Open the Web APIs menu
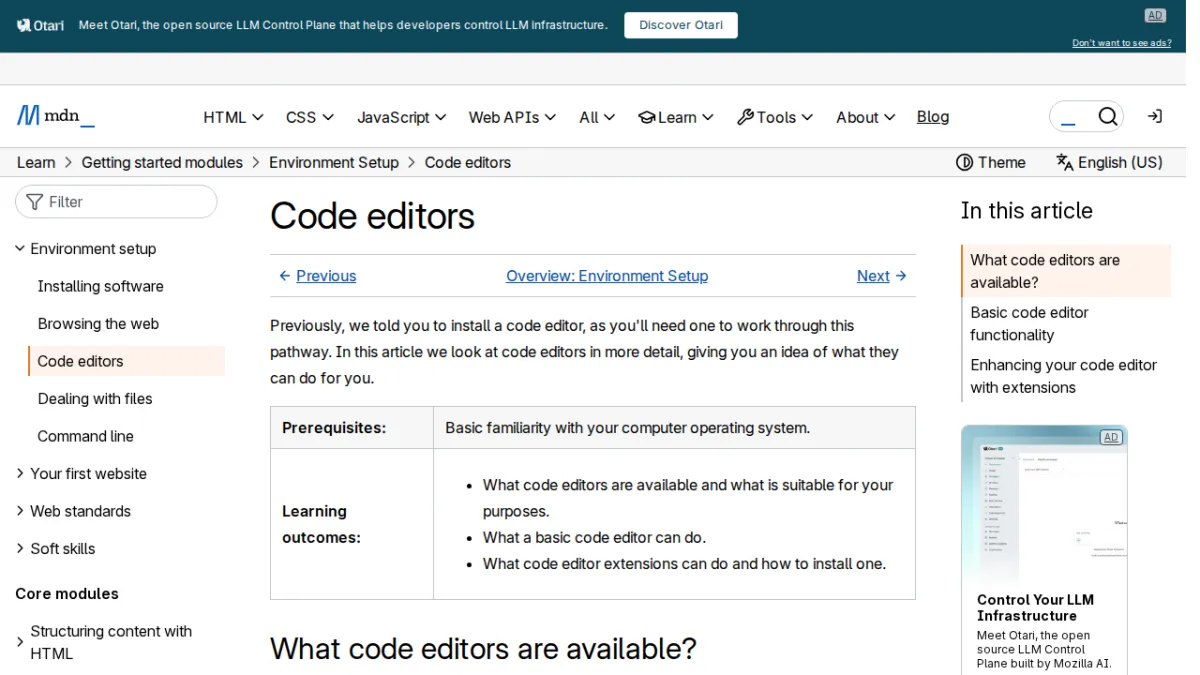 (x=513, y=117)
